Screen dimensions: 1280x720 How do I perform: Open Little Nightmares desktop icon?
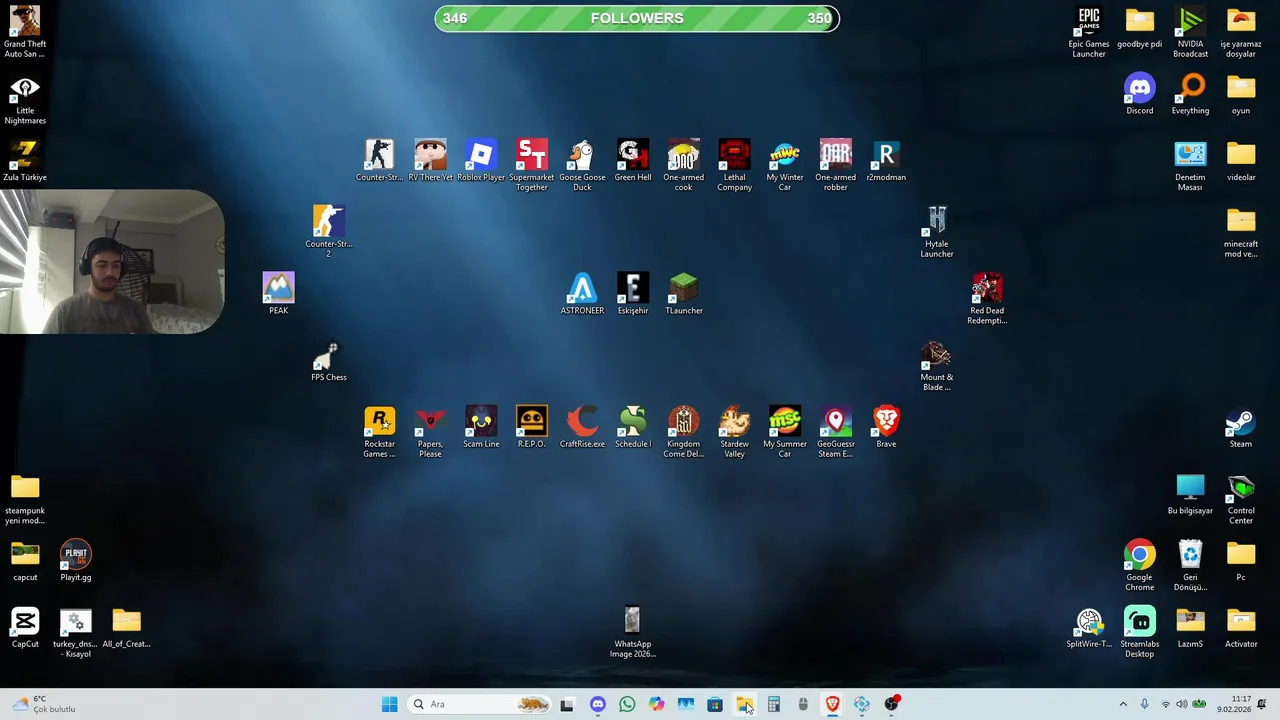click(25, 98)
